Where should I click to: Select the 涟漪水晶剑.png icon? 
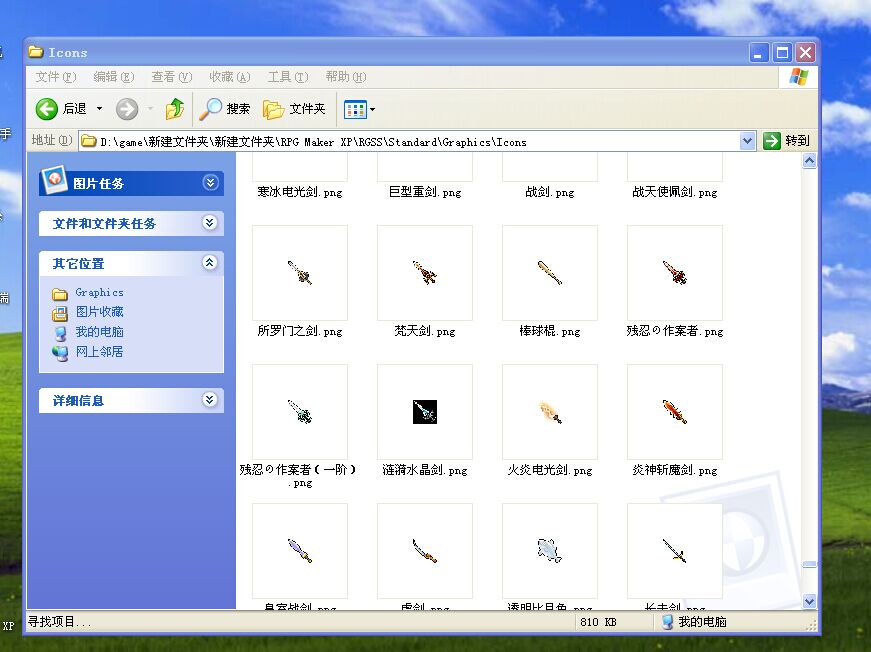(x=425, y=412)
